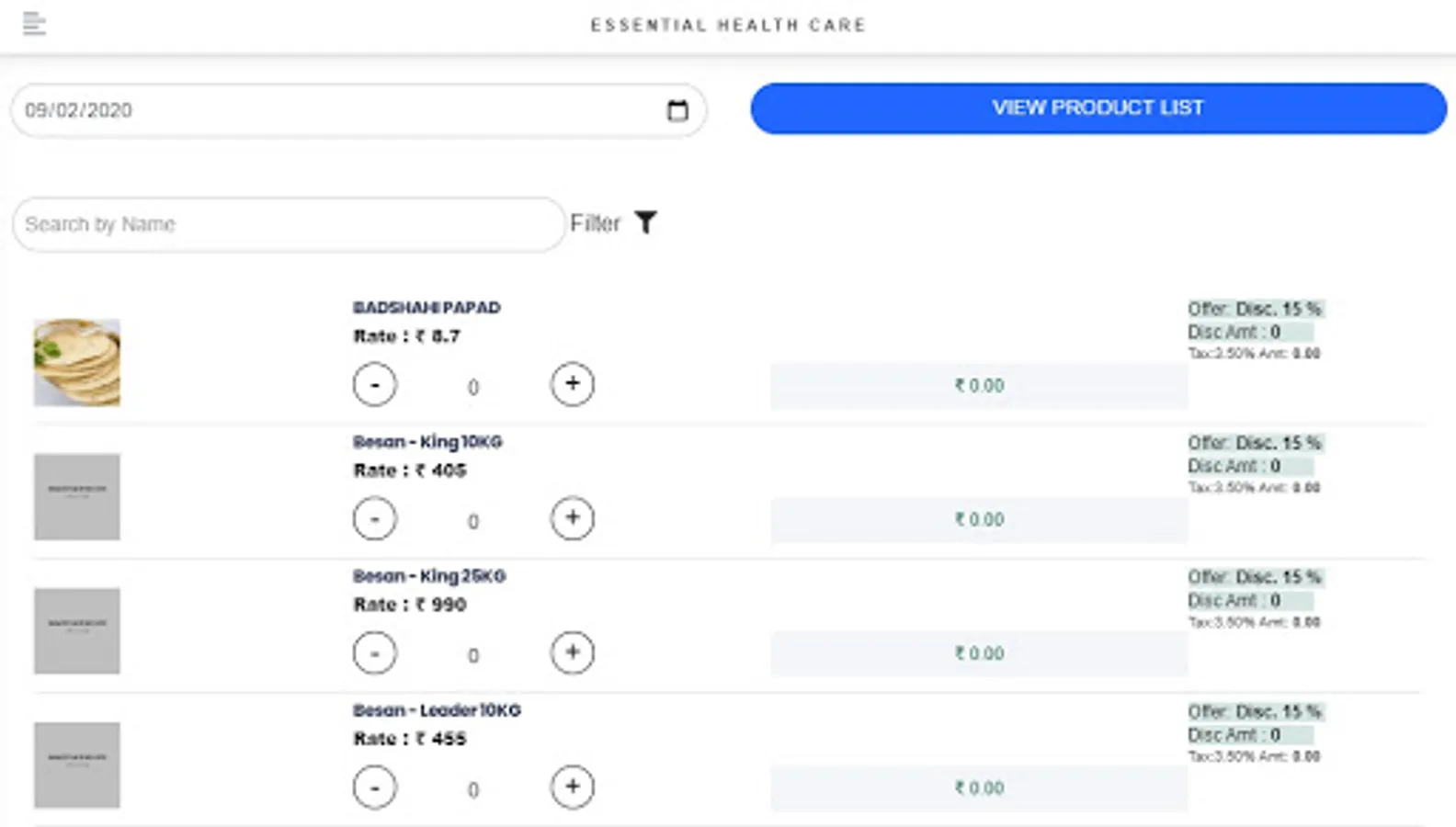Open the hamburger menu icon
The height and width of the screenshot is (827, 1456).
click(x=34, y=23)
